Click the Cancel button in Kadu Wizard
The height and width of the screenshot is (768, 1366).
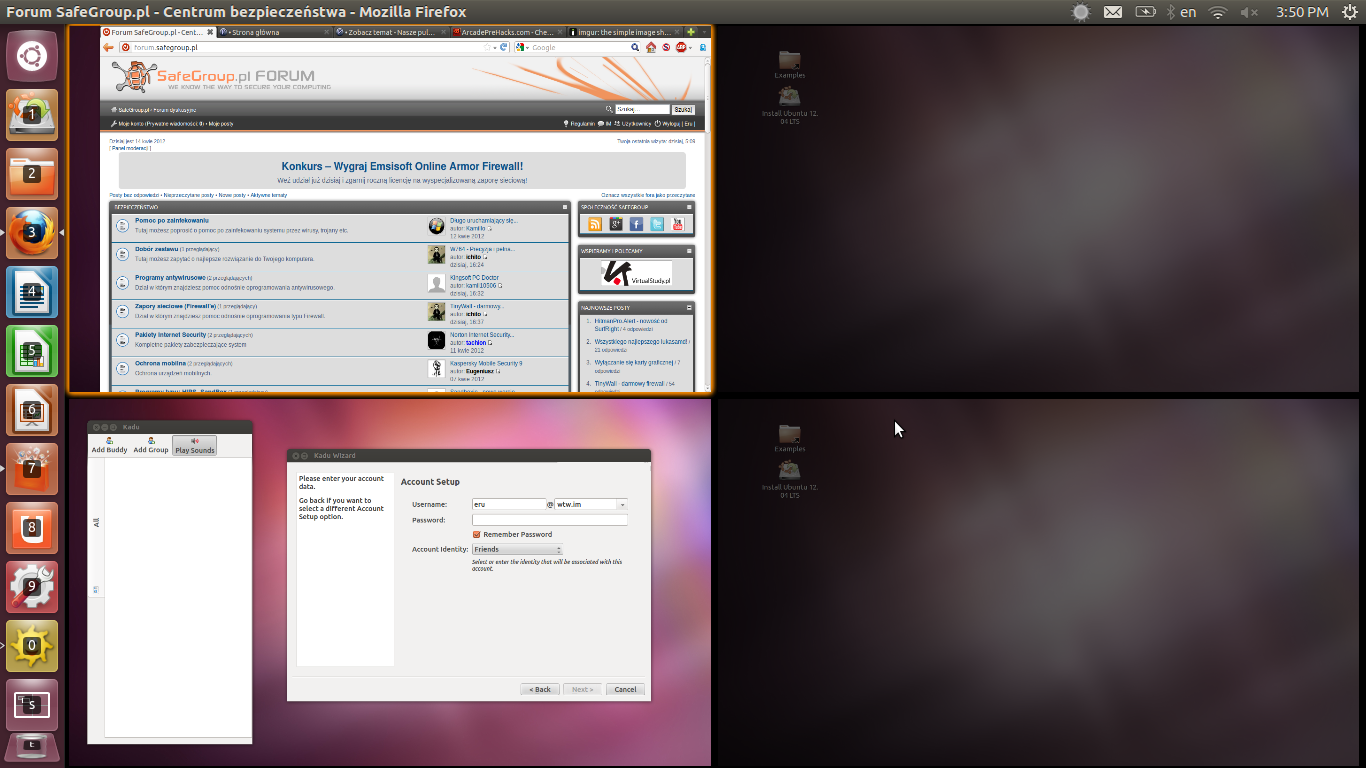pos(625,689)
